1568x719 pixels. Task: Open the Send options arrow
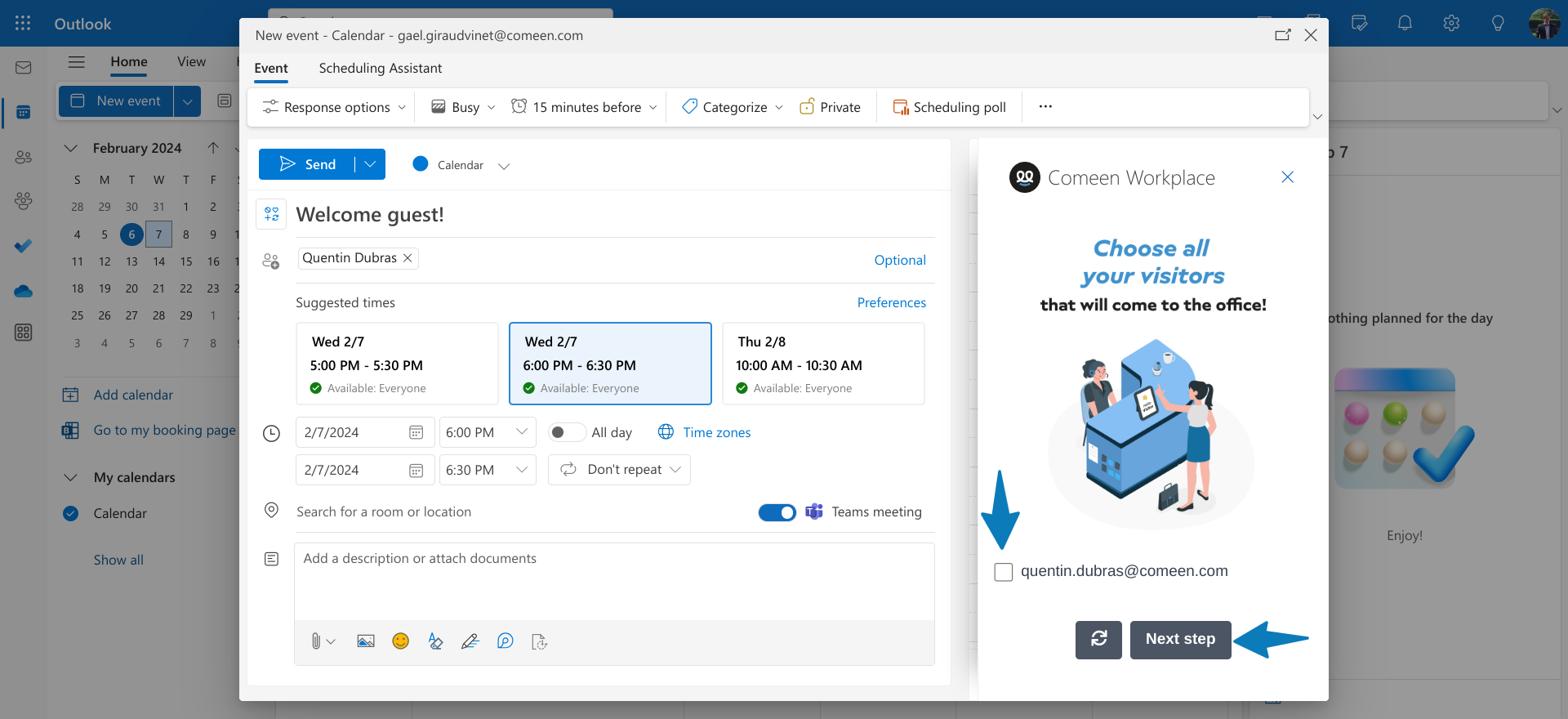click(x=370, y=164)
